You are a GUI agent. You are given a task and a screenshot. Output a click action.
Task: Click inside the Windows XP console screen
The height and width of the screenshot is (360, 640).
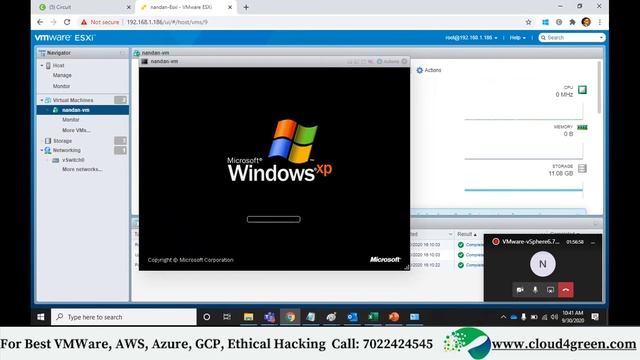pos(274,168)
